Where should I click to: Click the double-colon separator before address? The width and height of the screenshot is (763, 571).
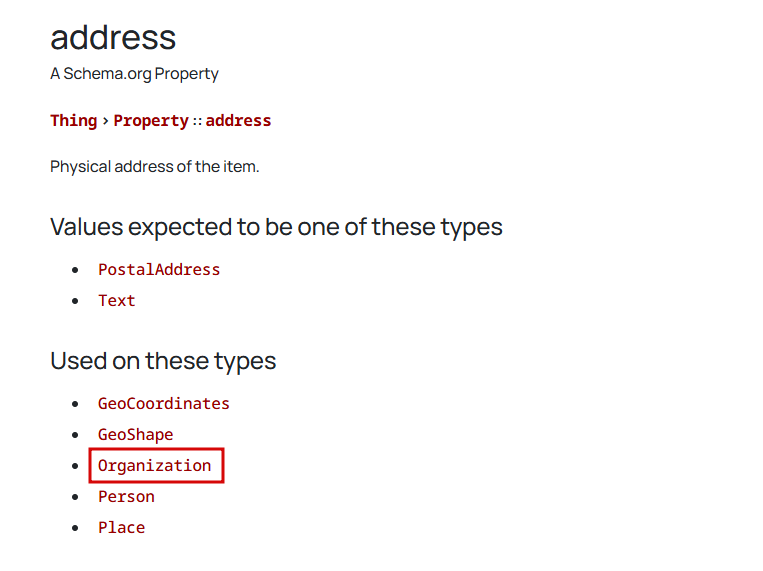(x=197, y=121)
